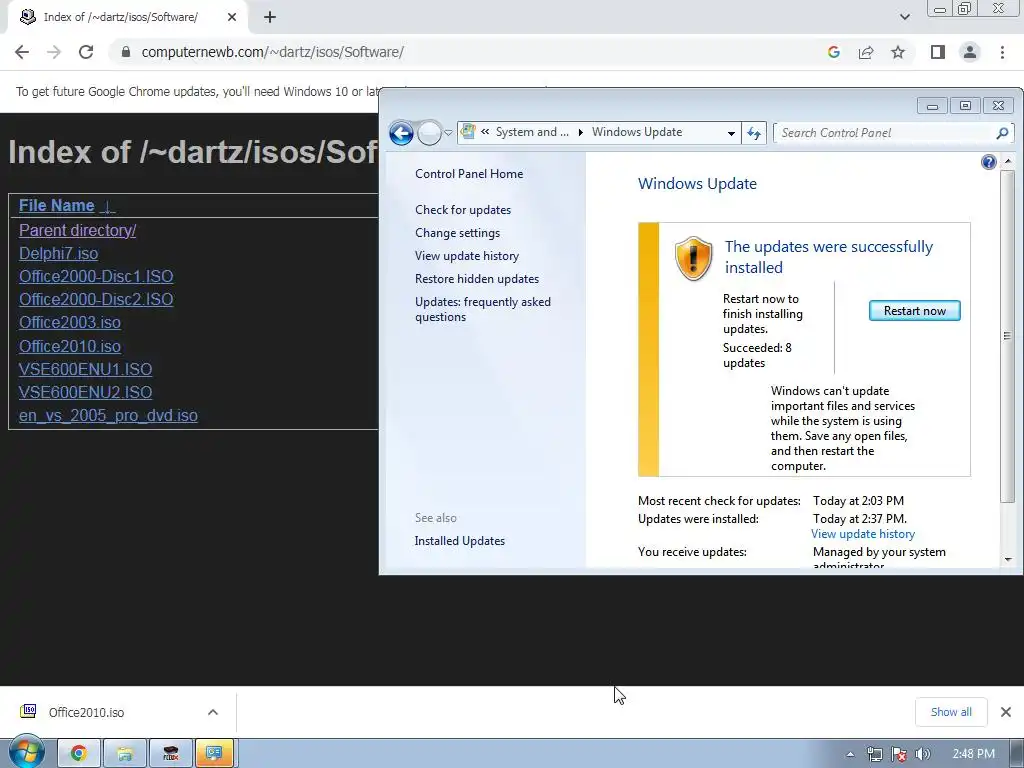Screen dimensions: 1024x768
Task: Click the network tray icon
Action: pyautogui.click(x=874, y=754)
